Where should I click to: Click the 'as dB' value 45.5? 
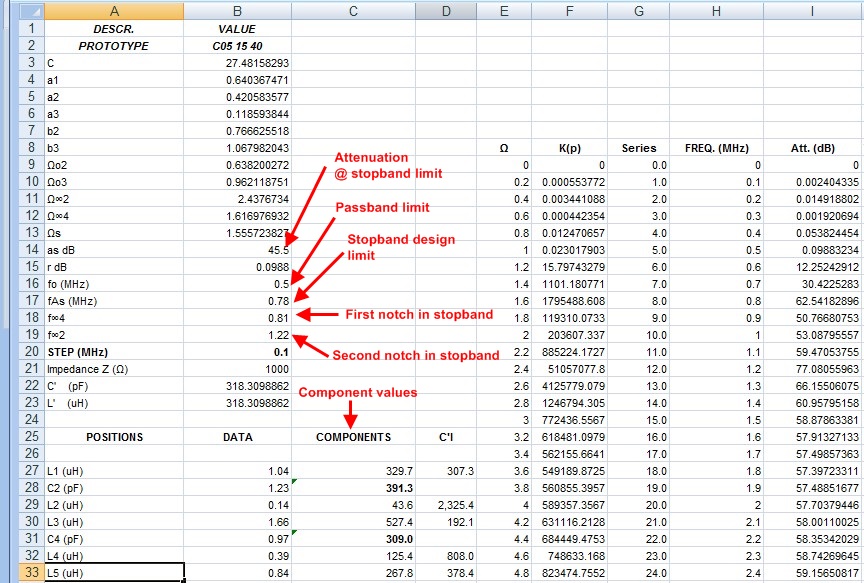pyautogui.click(x=237, y=250)
